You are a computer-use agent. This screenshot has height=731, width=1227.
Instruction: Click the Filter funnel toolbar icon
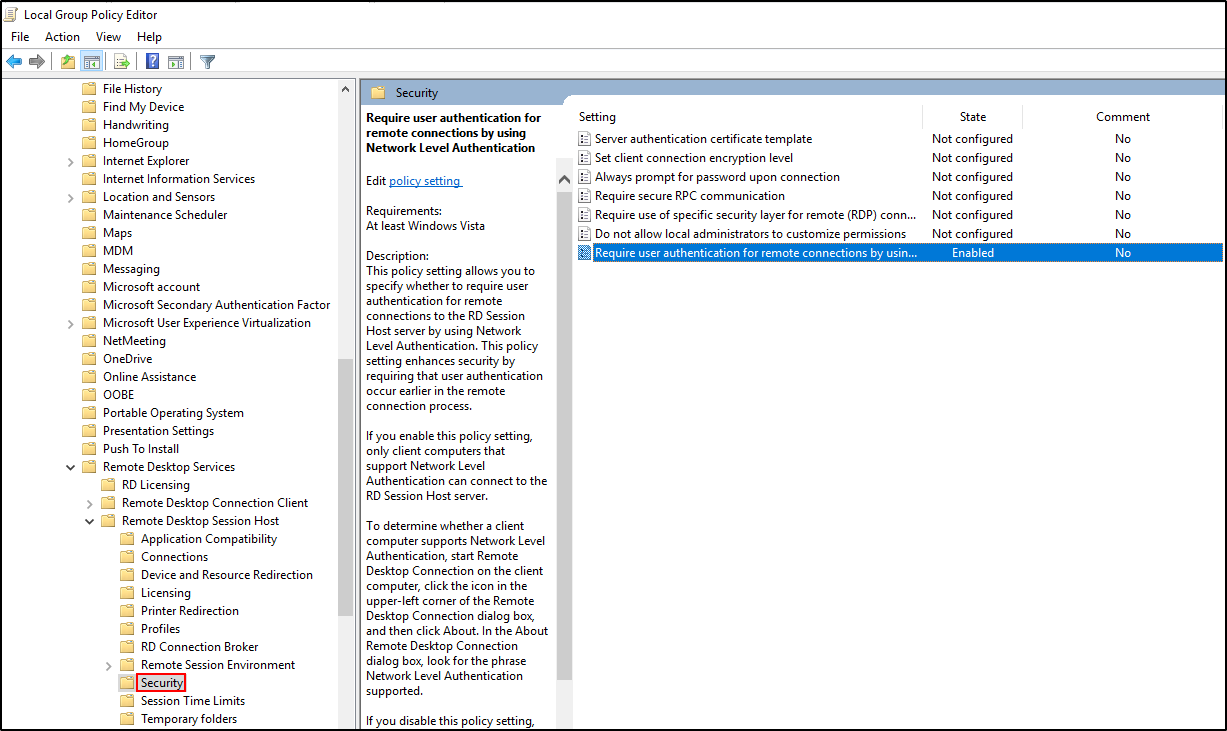[x=207, y=62]
